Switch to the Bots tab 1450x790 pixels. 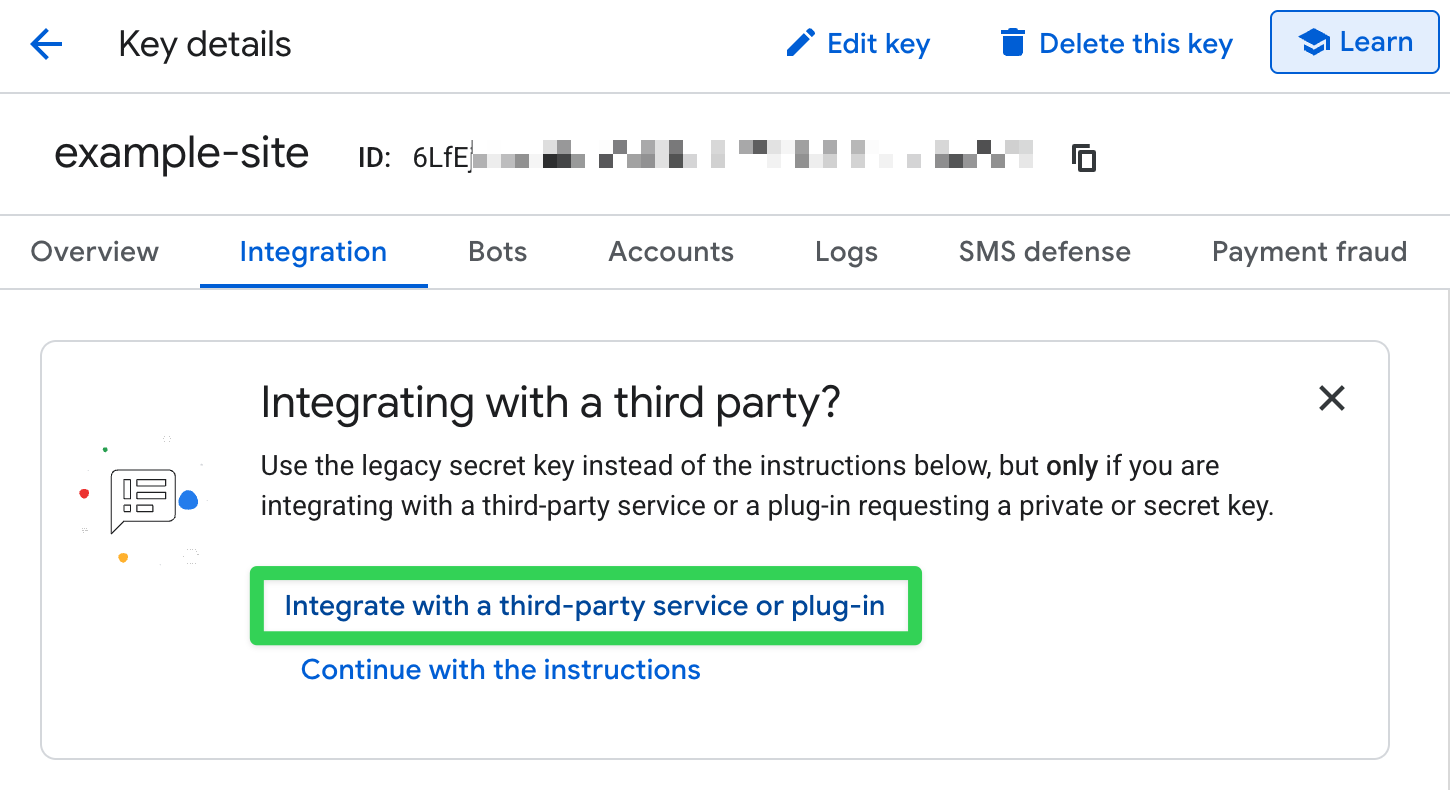[497, 252]
